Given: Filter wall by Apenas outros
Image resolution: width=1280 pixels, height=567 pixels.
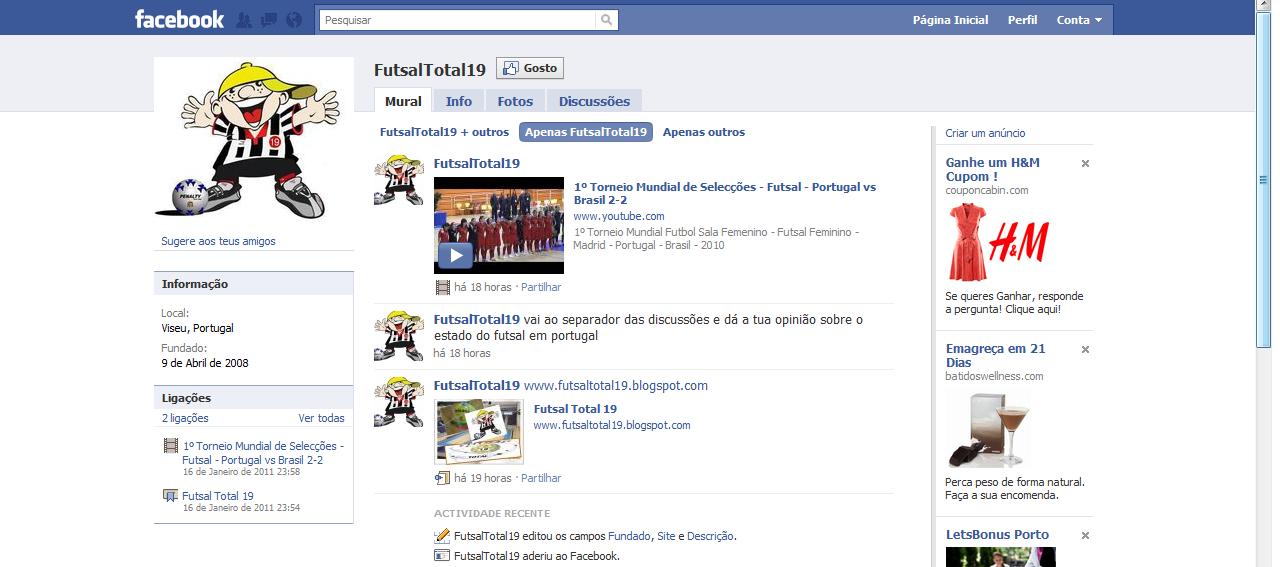Looking at the screenshot, I should click(703, 132).
